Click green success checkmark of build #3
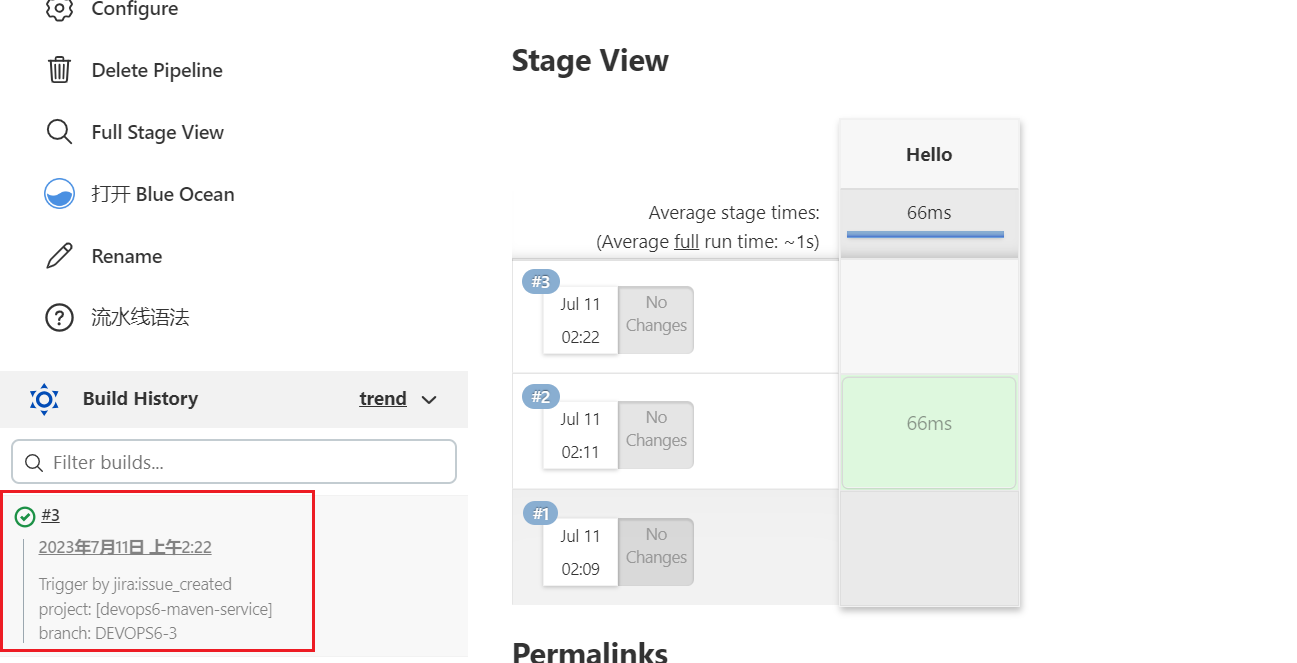This screenshot has width=1297, height=663. (x=25, y=516)
